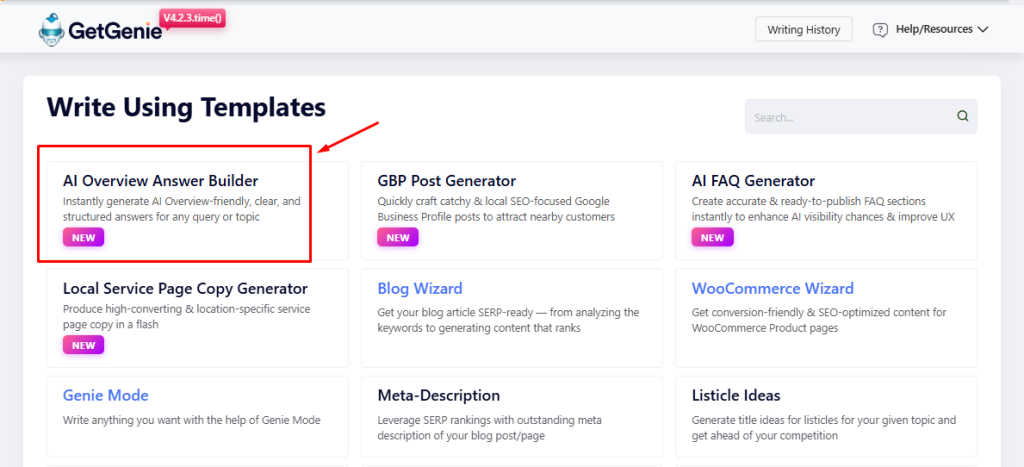This screenshot has width=1024, height=467.
Task: Type in the template Search field
Action: click(x=850, y=117)
